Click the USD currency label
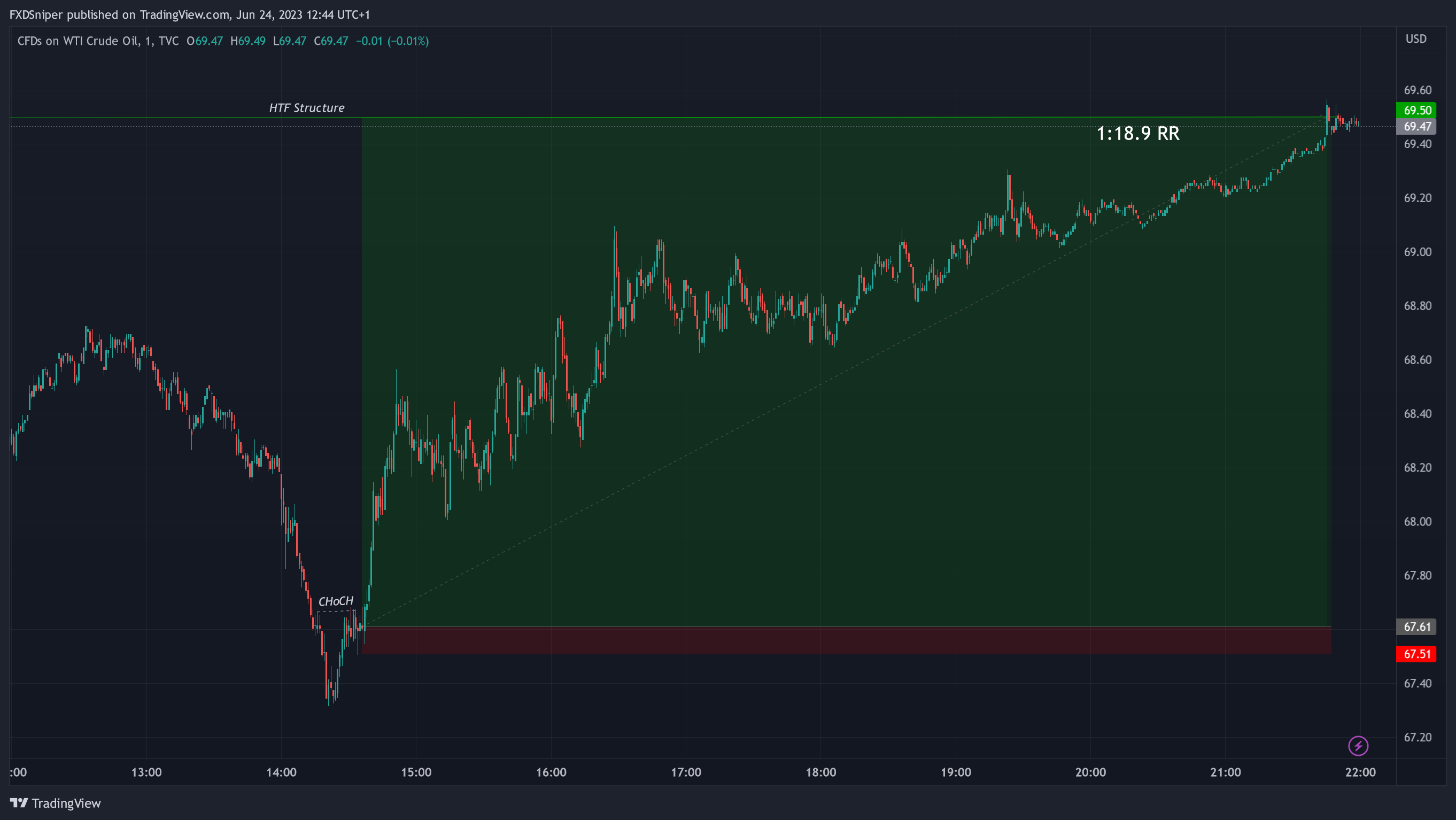1456x820 pixels. coord(1416,39)
